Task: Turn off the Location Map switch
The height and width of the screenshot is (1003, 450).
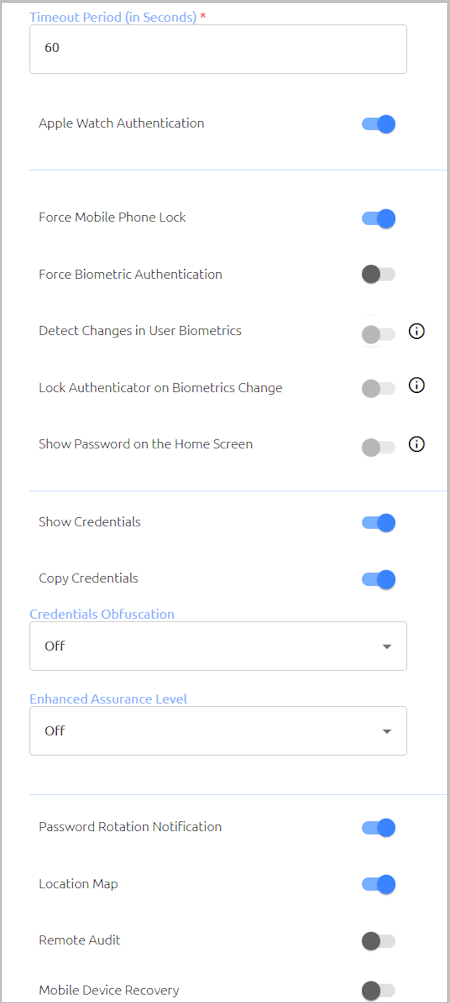Action: pyautogui.click(x=378, y=885)
